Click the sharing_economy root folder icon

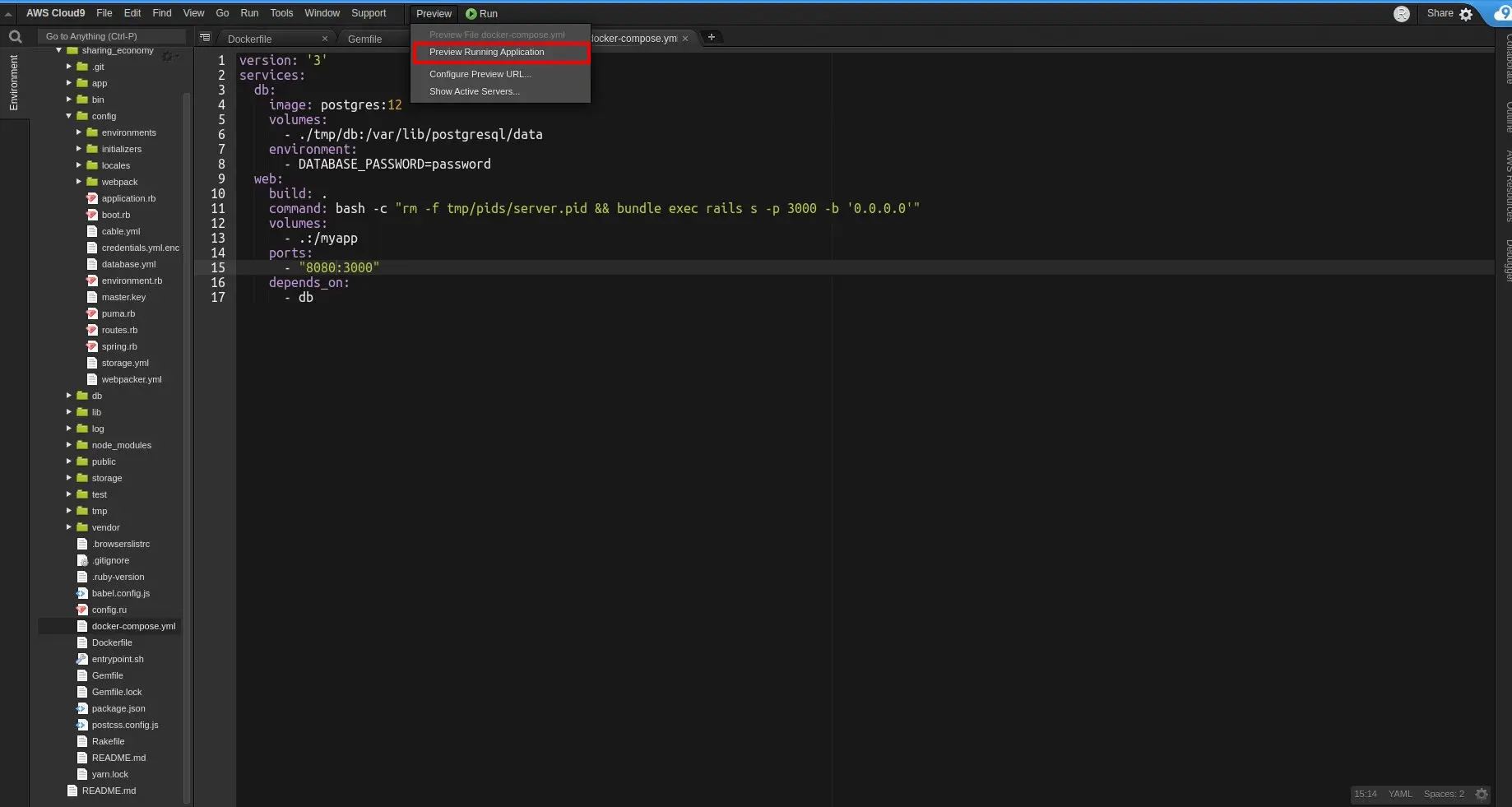72,50
